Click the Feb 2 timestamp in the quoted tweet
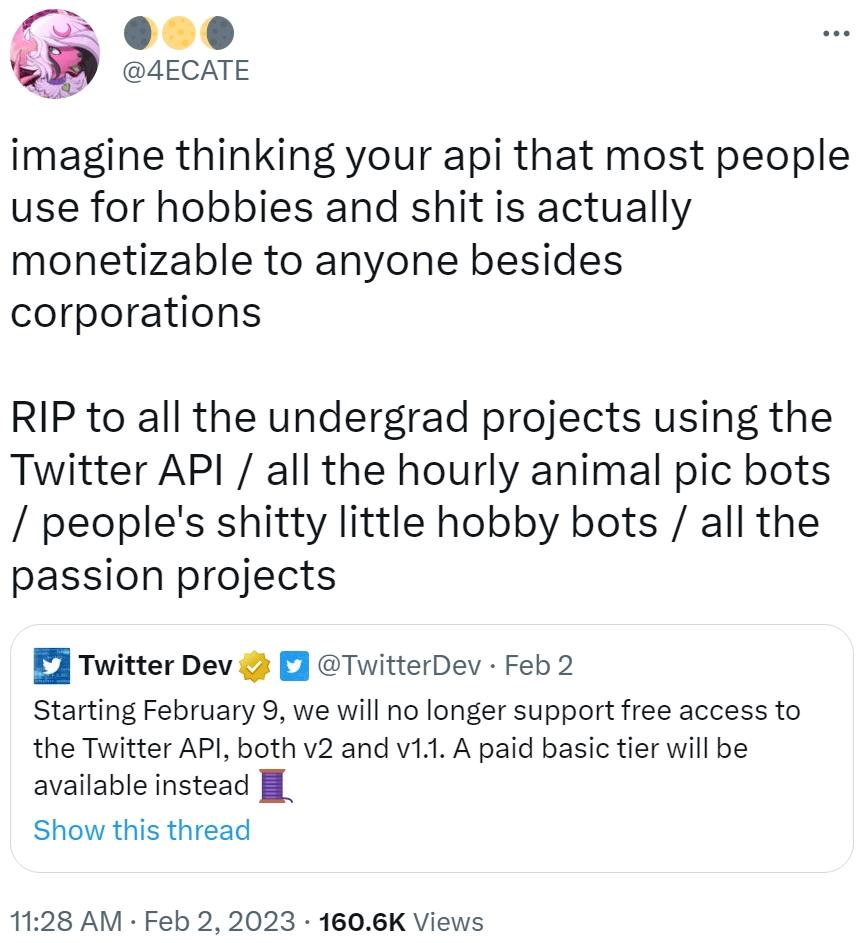This screenshot has width=863, height=943. click(538, 664)
